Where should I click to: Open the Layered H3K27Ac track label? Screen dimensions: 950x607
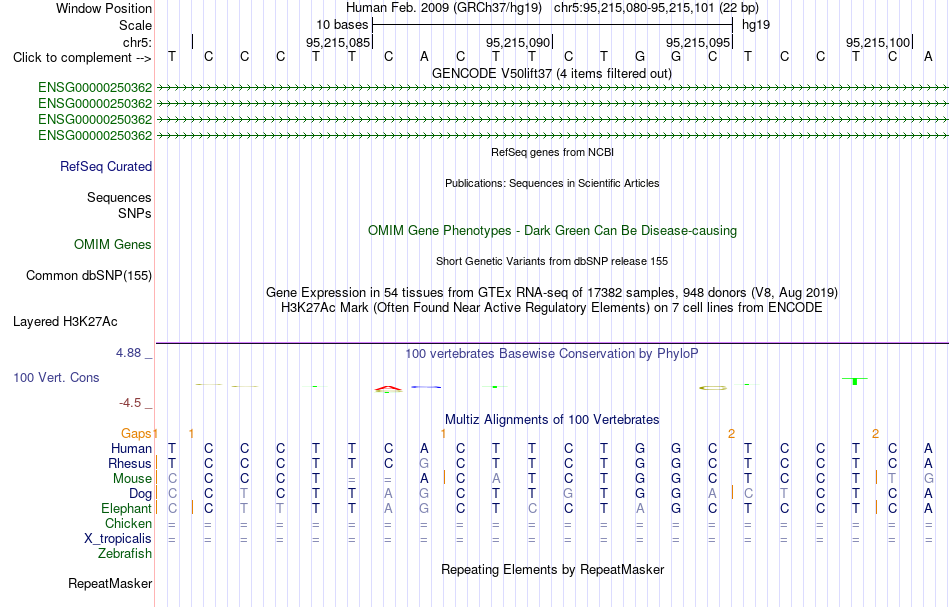click(65, 321)
